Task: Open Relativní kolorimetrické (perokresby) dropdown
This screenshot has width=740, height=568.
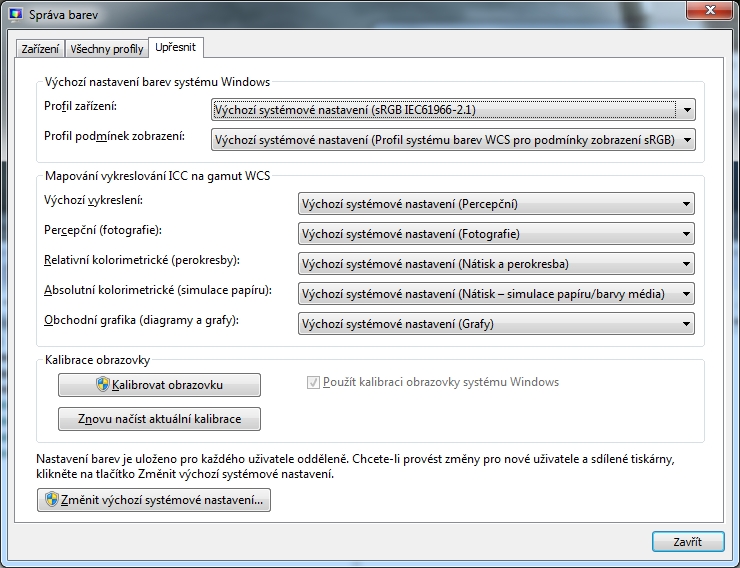Action: (x=496, y=264)
